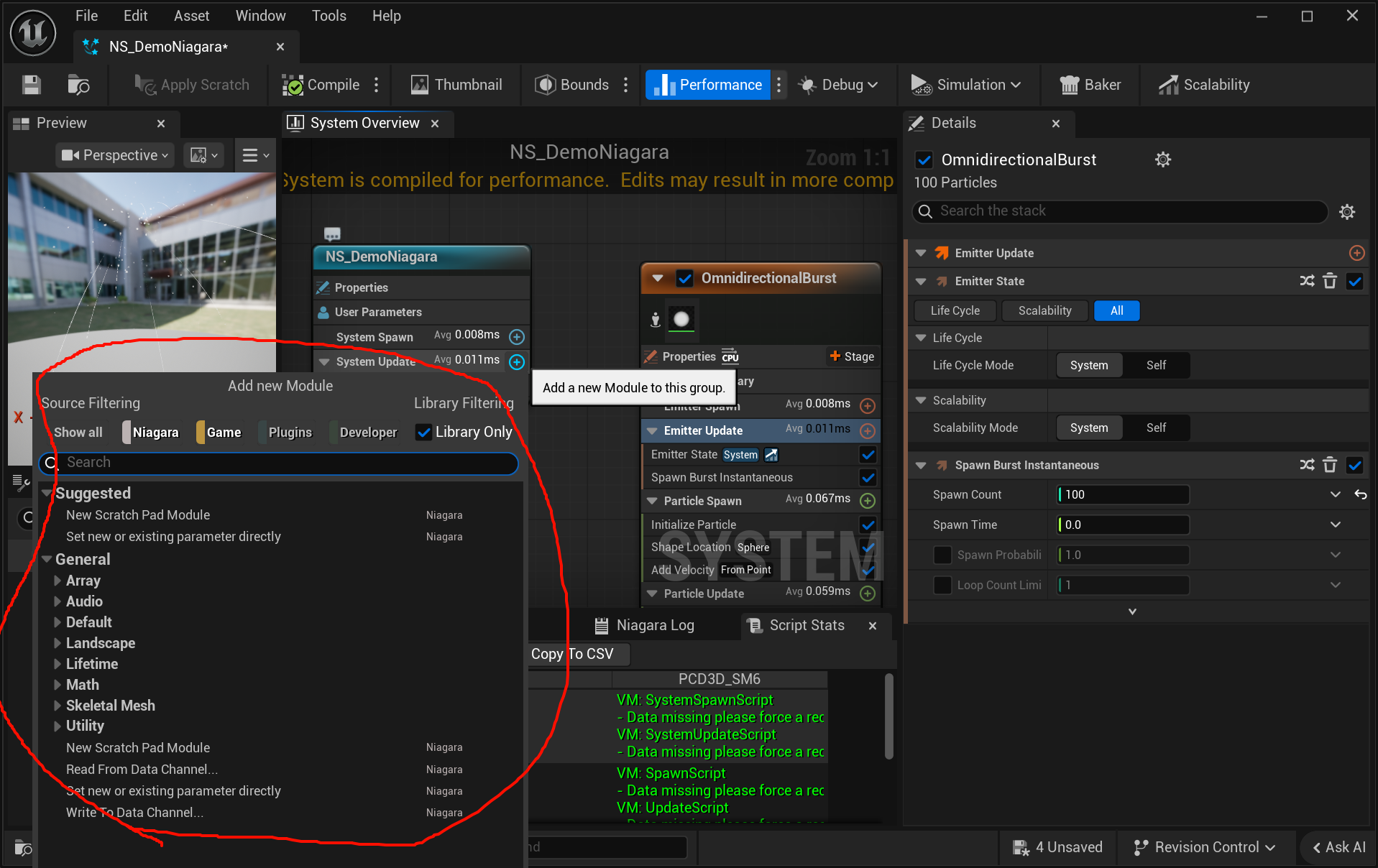Expand the Skeletal Mesh category
This screenshot has height=868, width=1378.
[x=58, y=706]
